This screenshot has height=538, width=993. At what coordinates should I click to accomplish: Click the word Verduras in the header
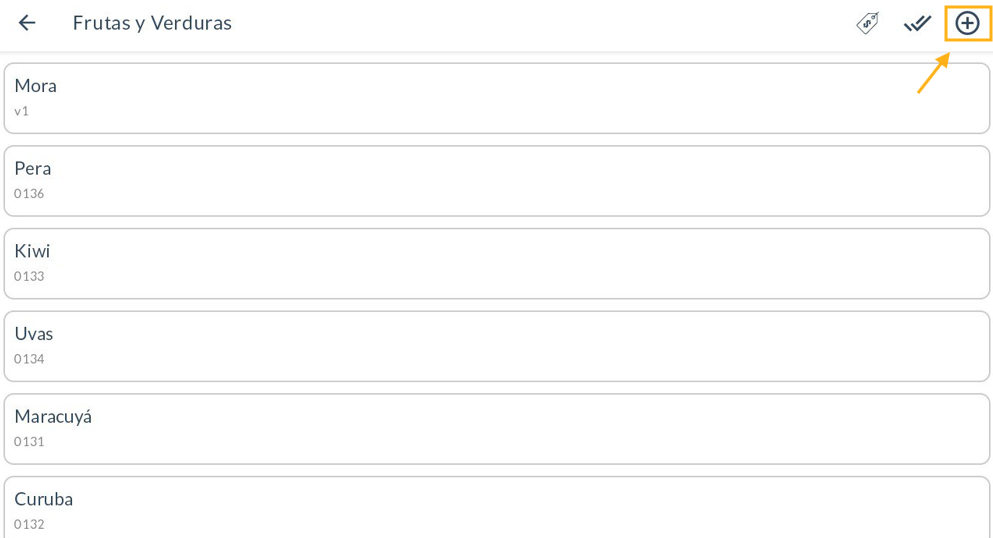click(191, 23)
